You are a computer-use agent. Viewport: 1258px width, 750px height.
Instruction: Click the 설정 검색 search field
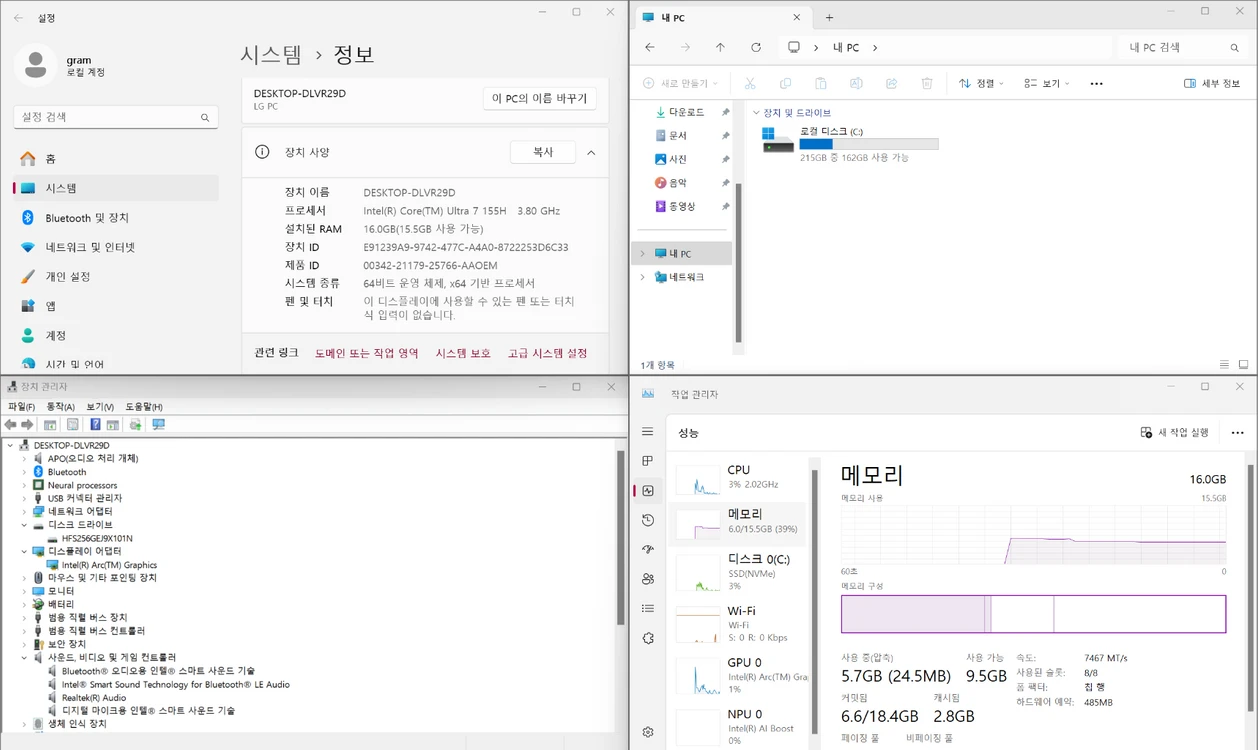(116, 117)
